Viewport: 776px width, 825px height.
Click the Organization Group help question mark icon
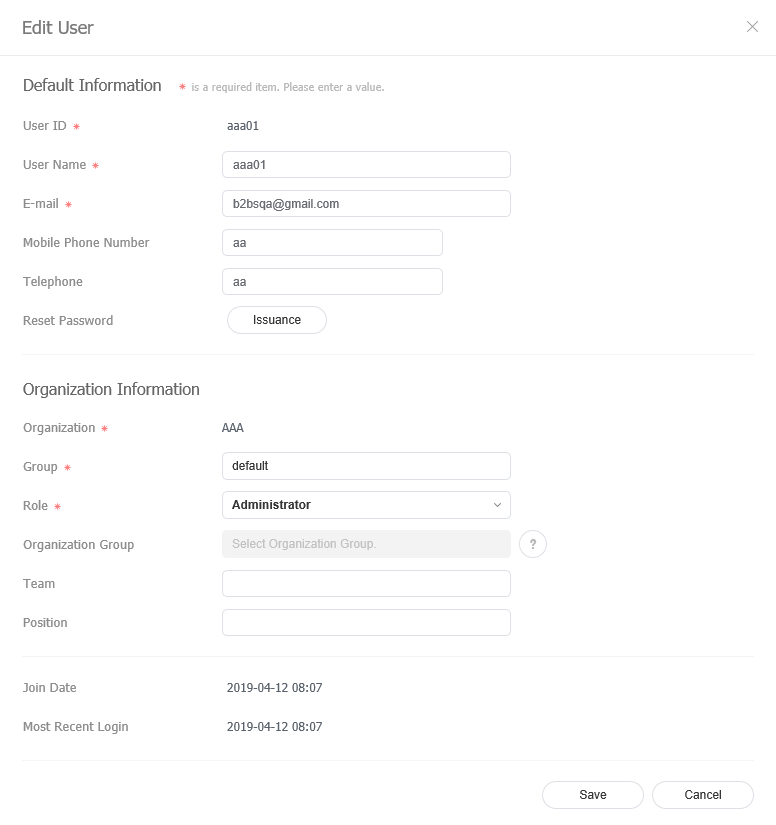pyautogui.click(x=533, y=544)
